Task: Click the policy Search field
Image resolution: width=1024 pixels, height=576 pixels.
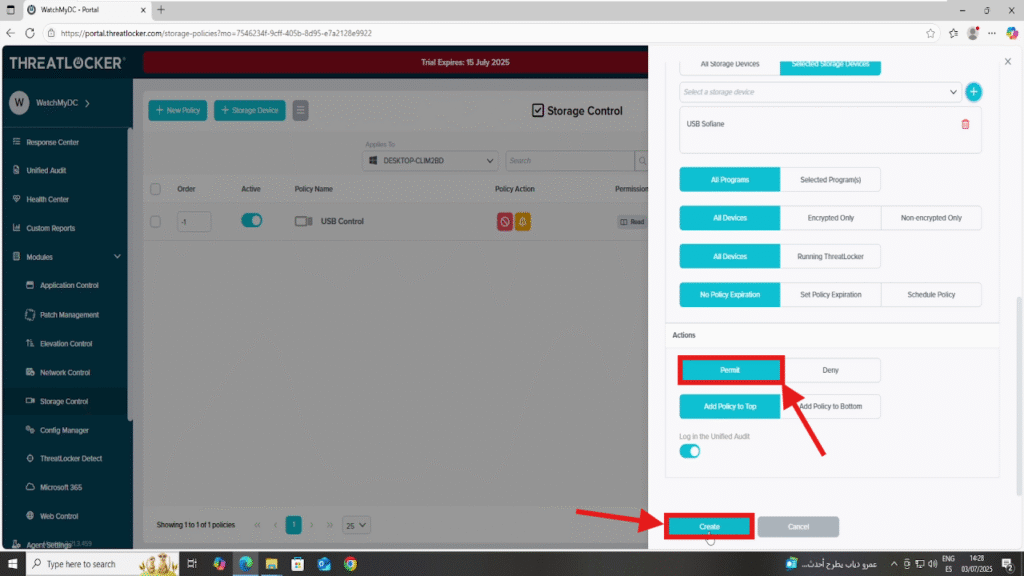Action: tap(569, 161)
